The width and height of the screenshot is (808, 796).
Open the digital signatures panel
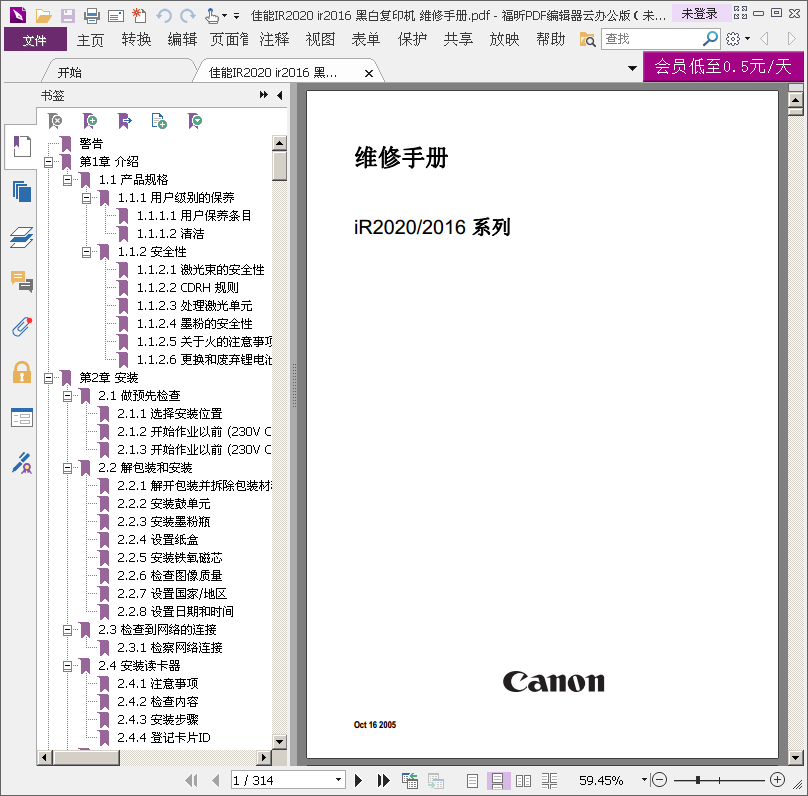pyautogui.click(x=22, y=463)
